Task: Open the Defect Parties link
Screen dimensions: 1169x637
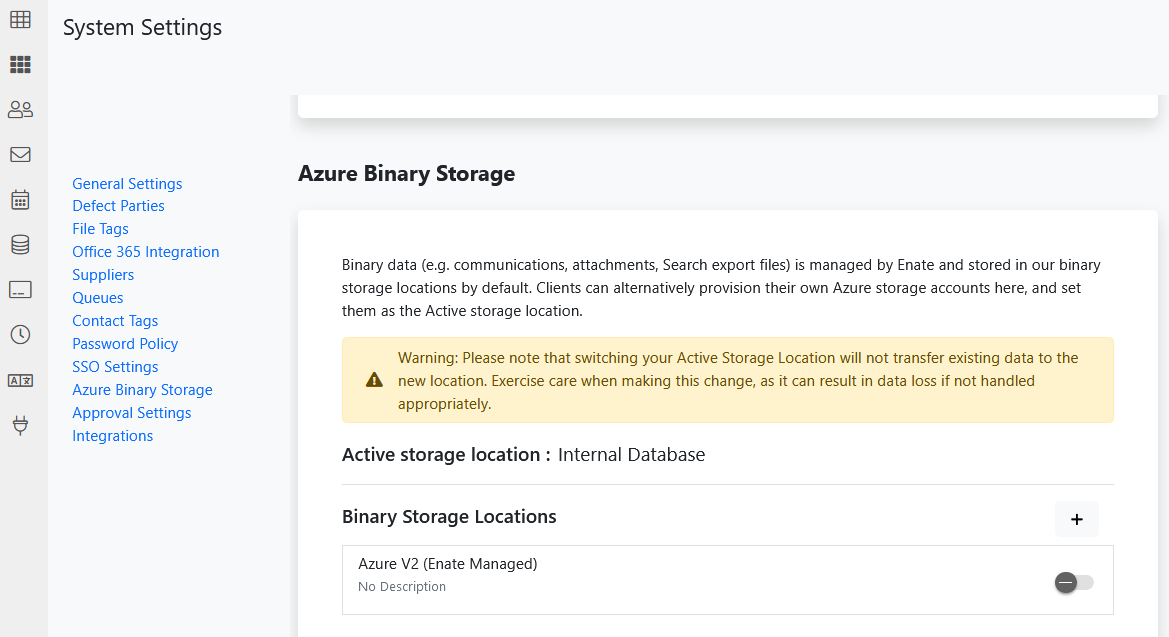Action: point(118,206)
